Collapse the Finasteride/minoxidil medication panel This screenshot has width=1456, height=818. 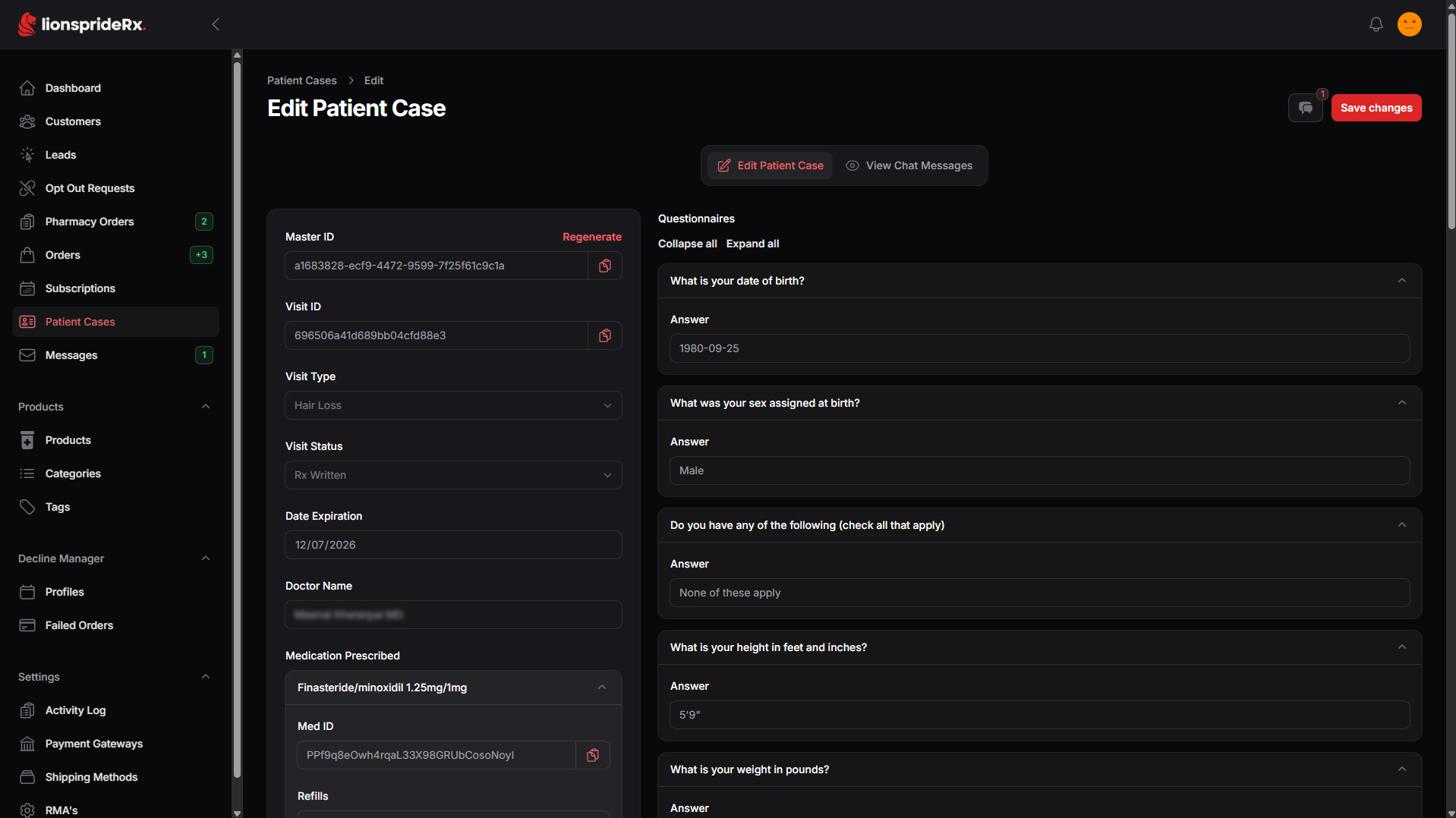601,687
